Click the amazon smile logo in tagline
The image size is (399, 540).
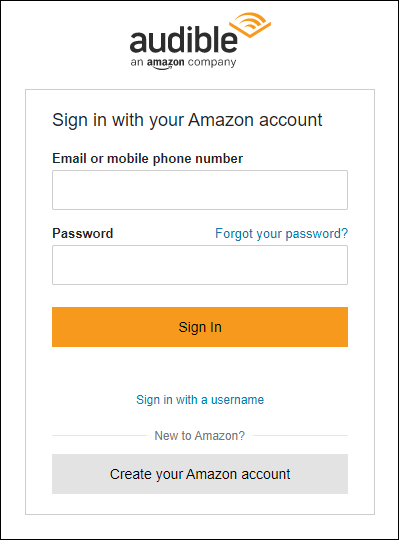(166, 63)
